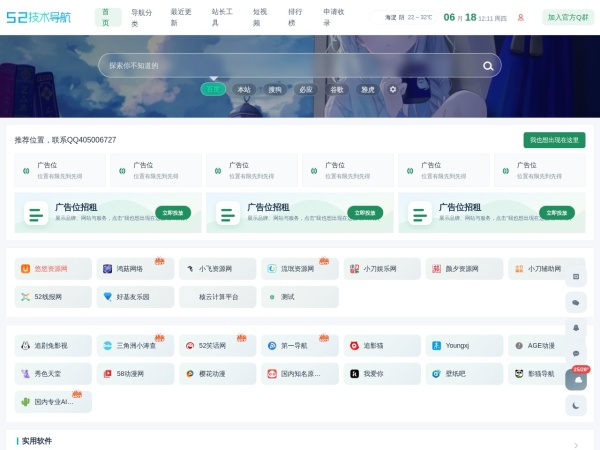600x450 pixels.
Task: Open 壁纸吧 card
Action: point(464,373)
